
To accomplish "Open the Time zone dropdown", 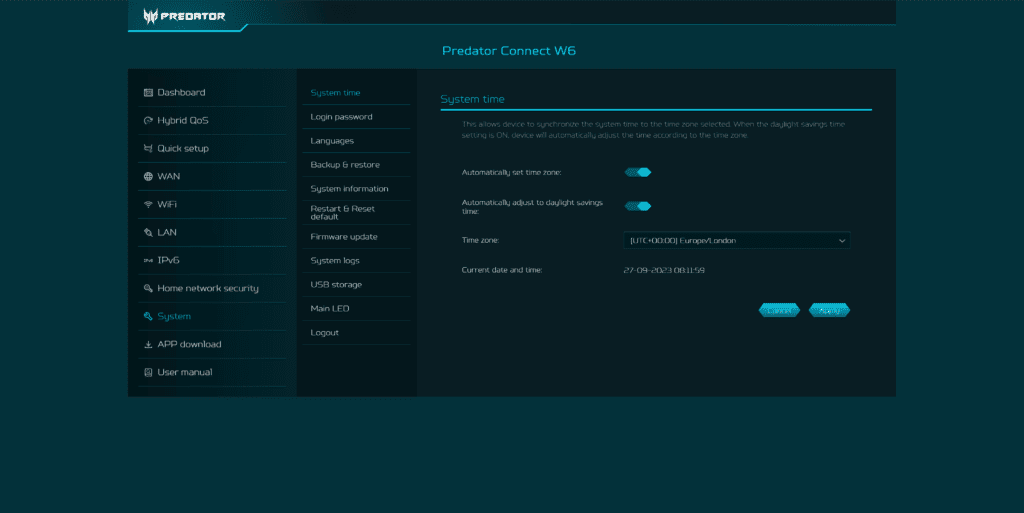I will point(736,240).
